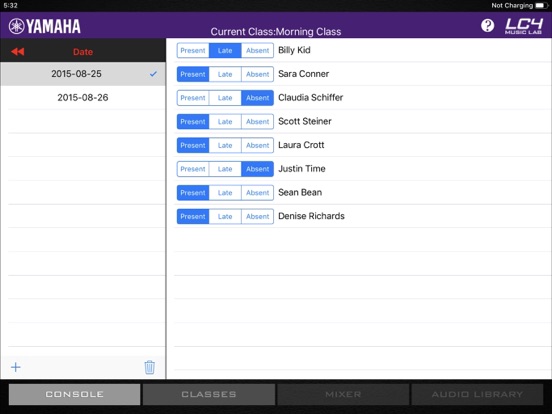Screen dimensions: 552x414
Task: Mark Denise Richards as Absent
Action: [x=257, y=216]
